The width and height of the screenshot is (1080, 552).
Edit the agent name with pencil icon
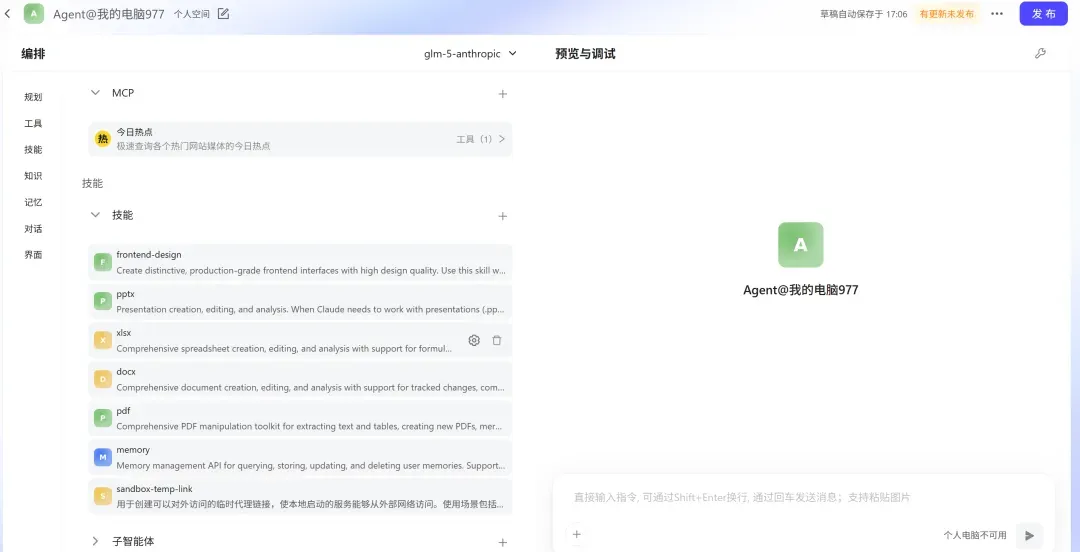[x=223, y=14]
